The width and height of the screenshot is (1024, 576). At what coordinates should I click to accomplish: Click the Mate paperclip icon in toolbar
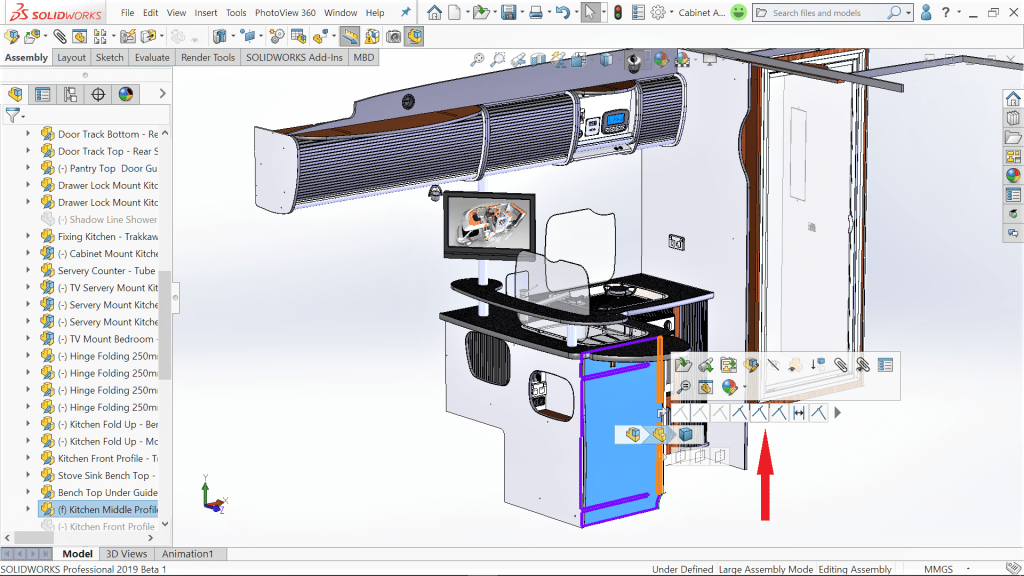(60, 36)
